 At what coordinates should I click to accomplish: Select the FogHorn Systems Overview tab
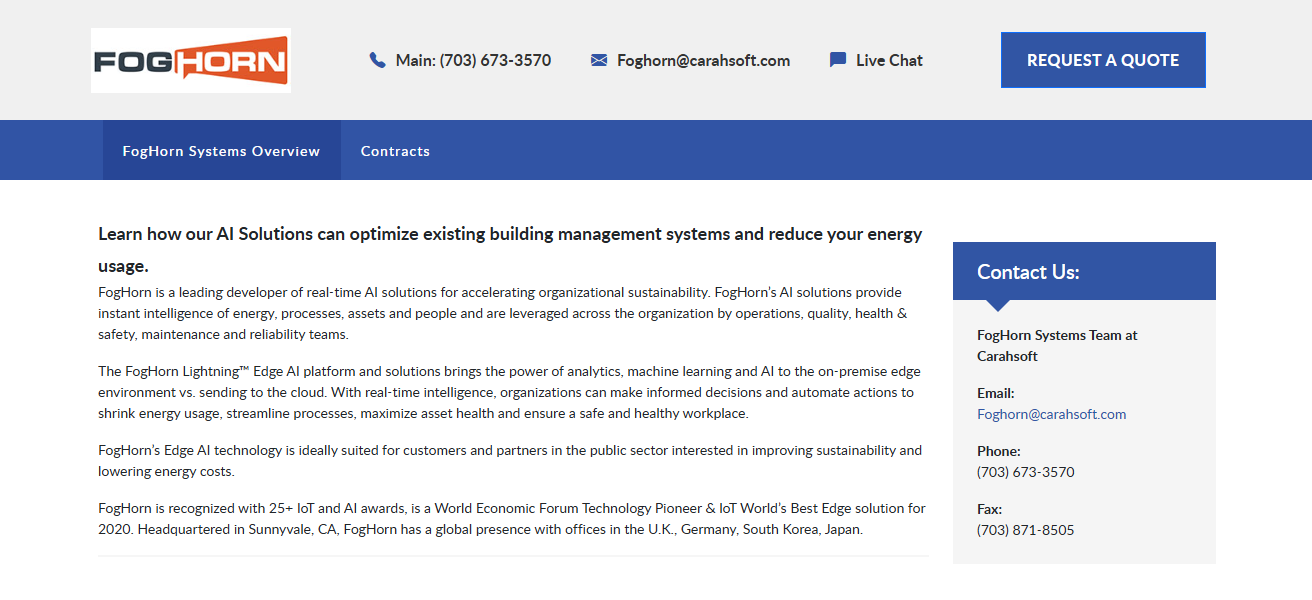[x=221, y=151]
